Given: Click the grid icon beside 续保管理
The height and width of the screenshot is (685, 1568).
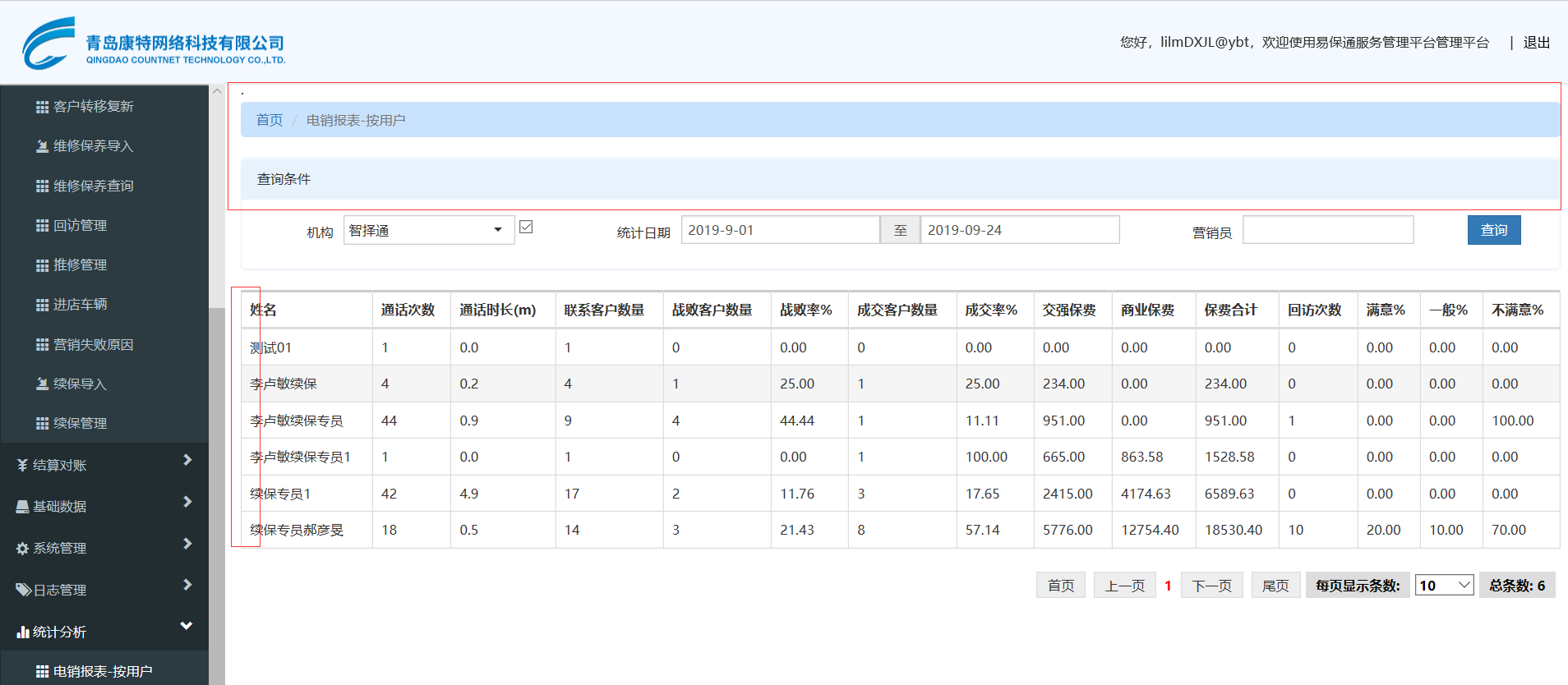Looking at the screenshot, I should pos(42,424).
